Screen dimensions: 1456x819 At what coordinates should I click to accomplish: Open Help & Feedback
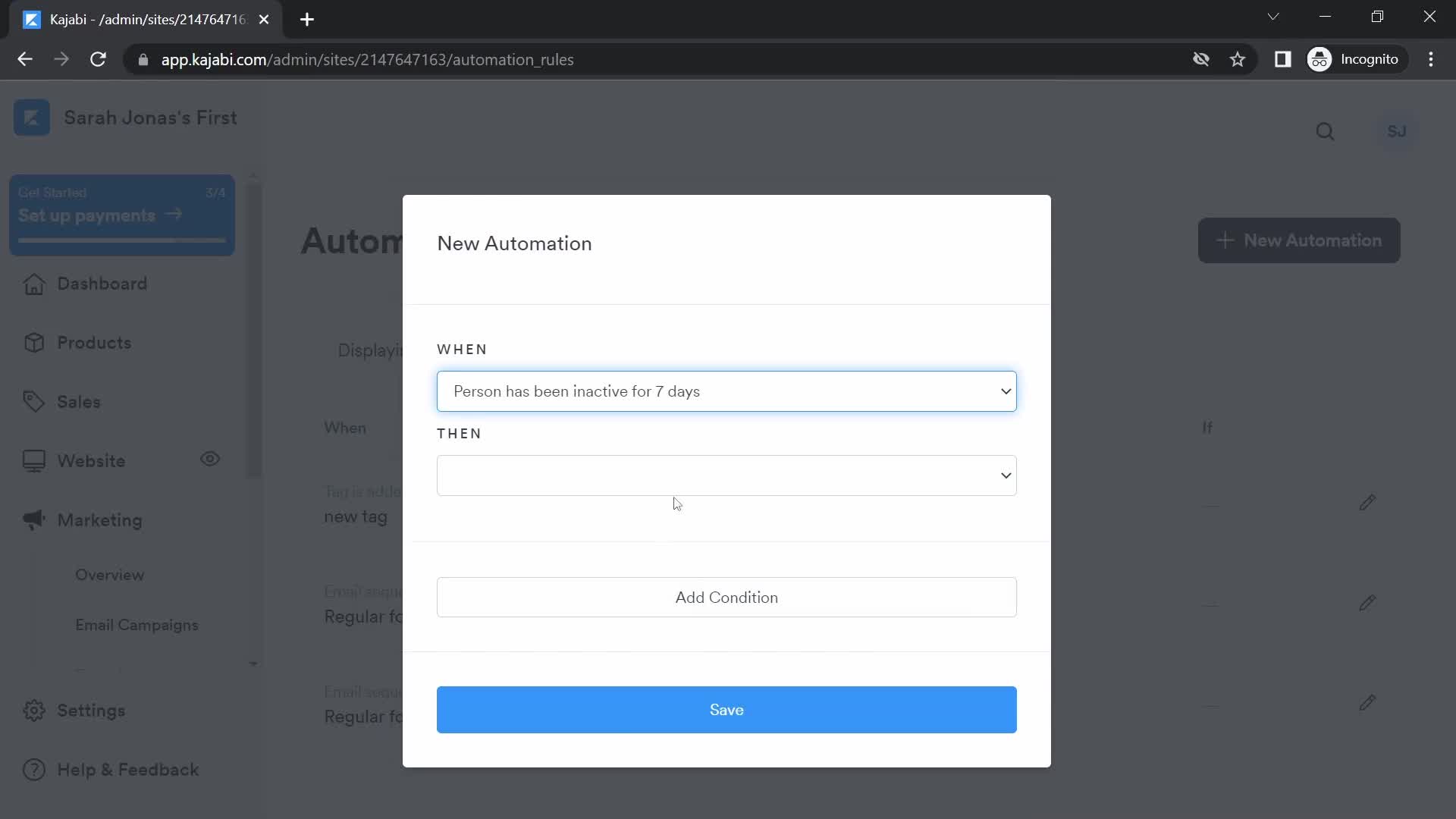(x=127, y=770)
